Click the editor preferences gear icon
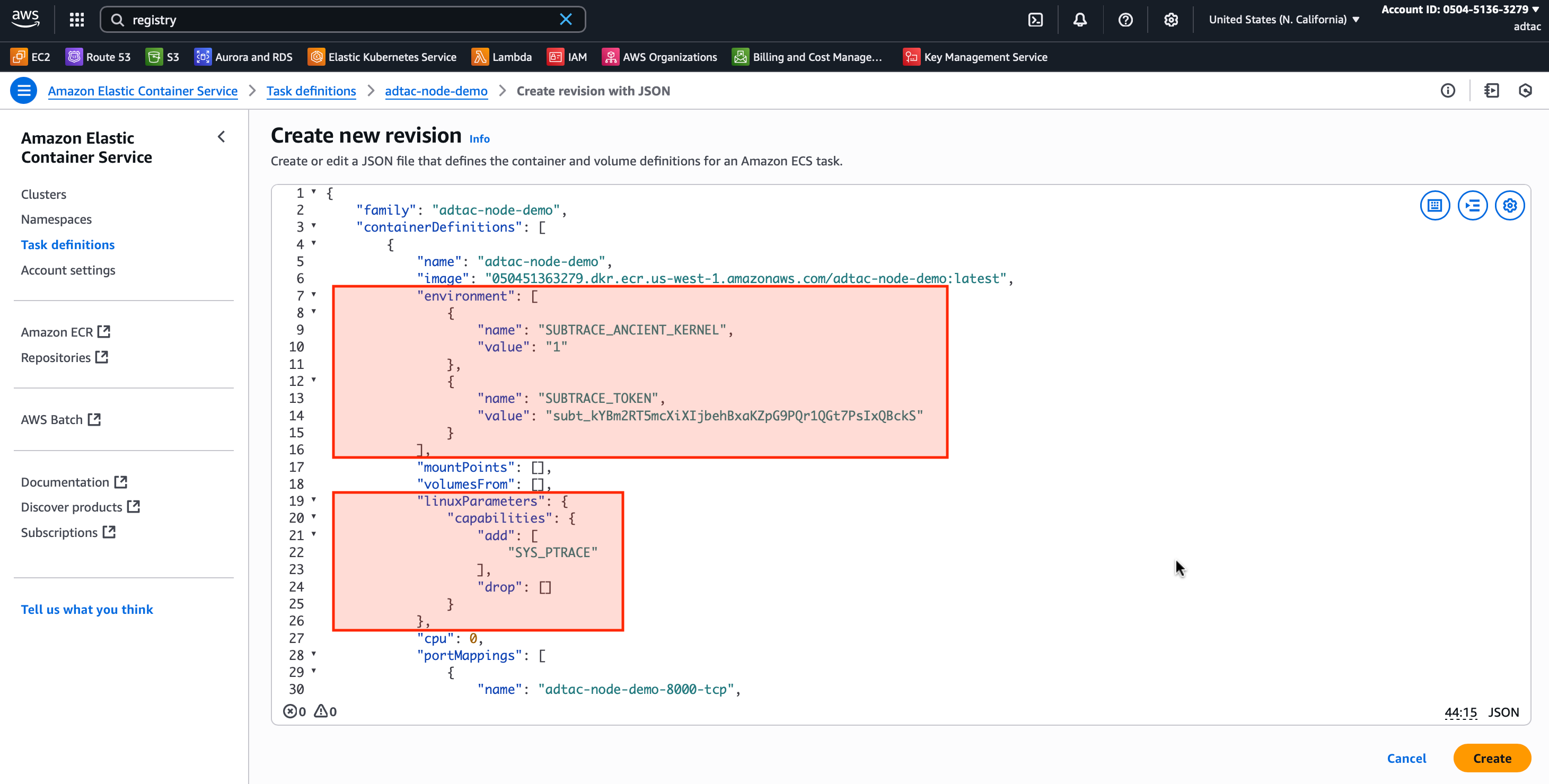1549x784 pixels. (1509, 206)
